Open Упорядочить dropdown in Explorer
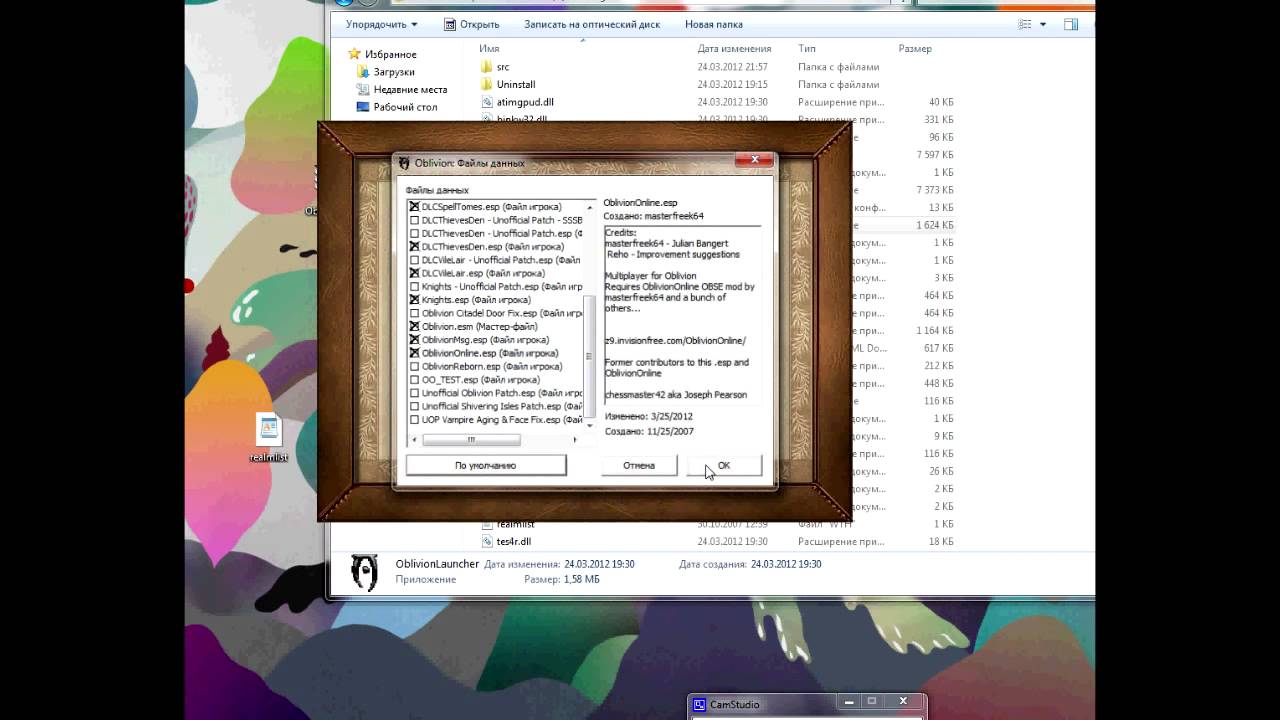 tap(382, 24)
